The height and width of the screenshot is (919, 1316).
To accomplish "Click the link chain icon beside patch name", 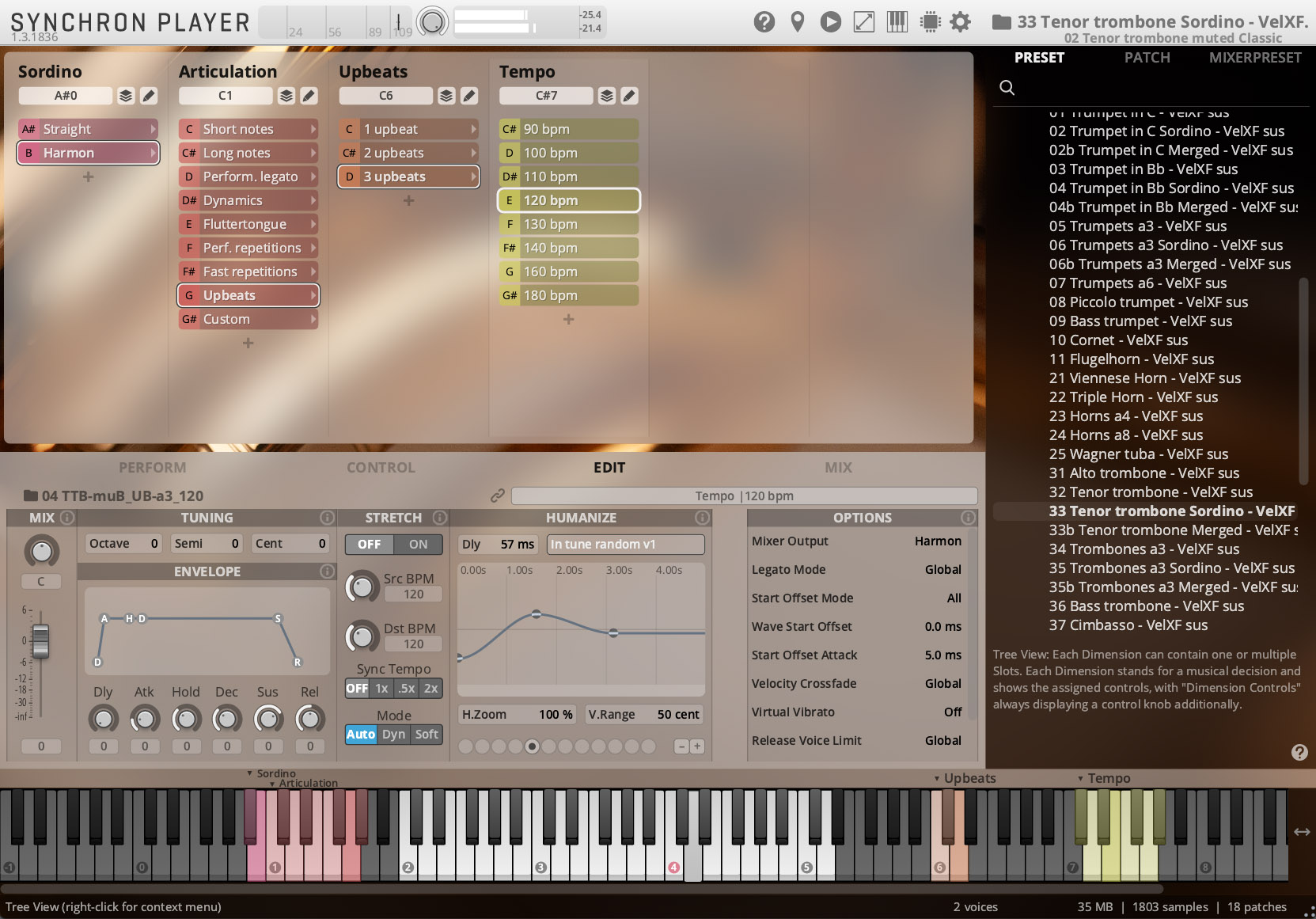I will pyautogui.click(x=497, y=496).
